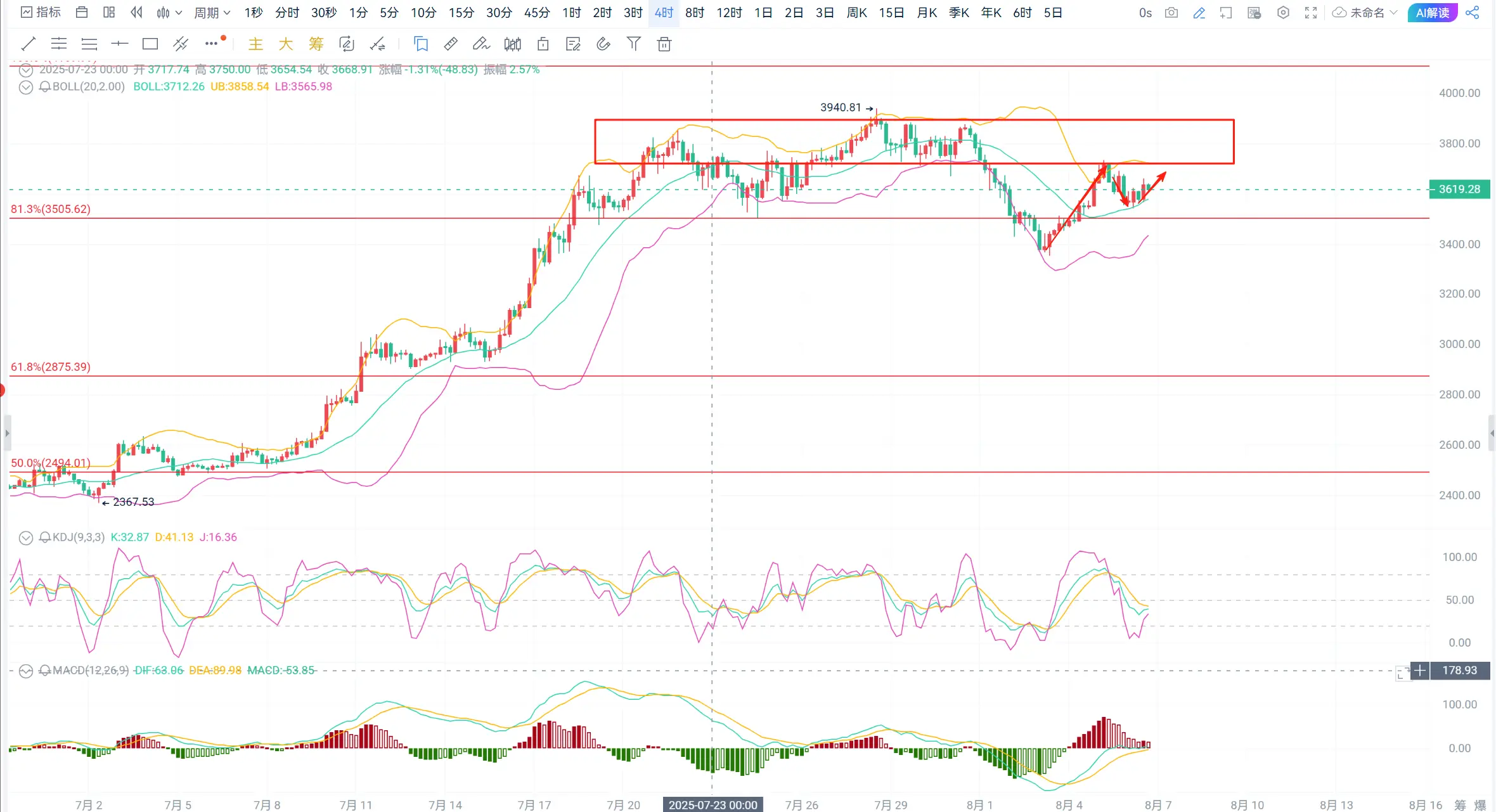
Task: Delete drawings with trash can icon
Action: tap(664, 44)
